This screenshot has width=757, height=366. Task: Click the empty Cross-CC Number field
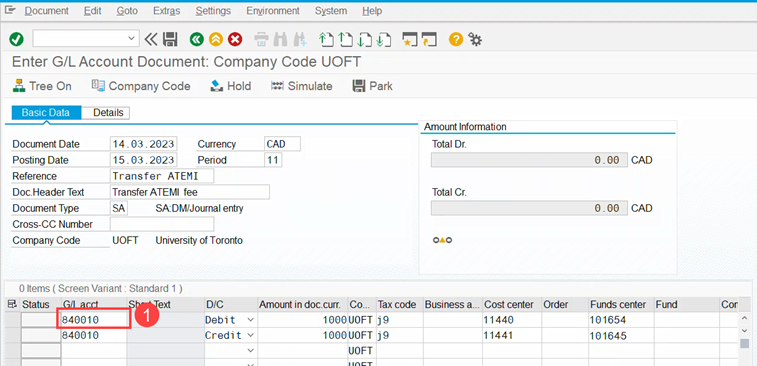(x=162, y=224)
